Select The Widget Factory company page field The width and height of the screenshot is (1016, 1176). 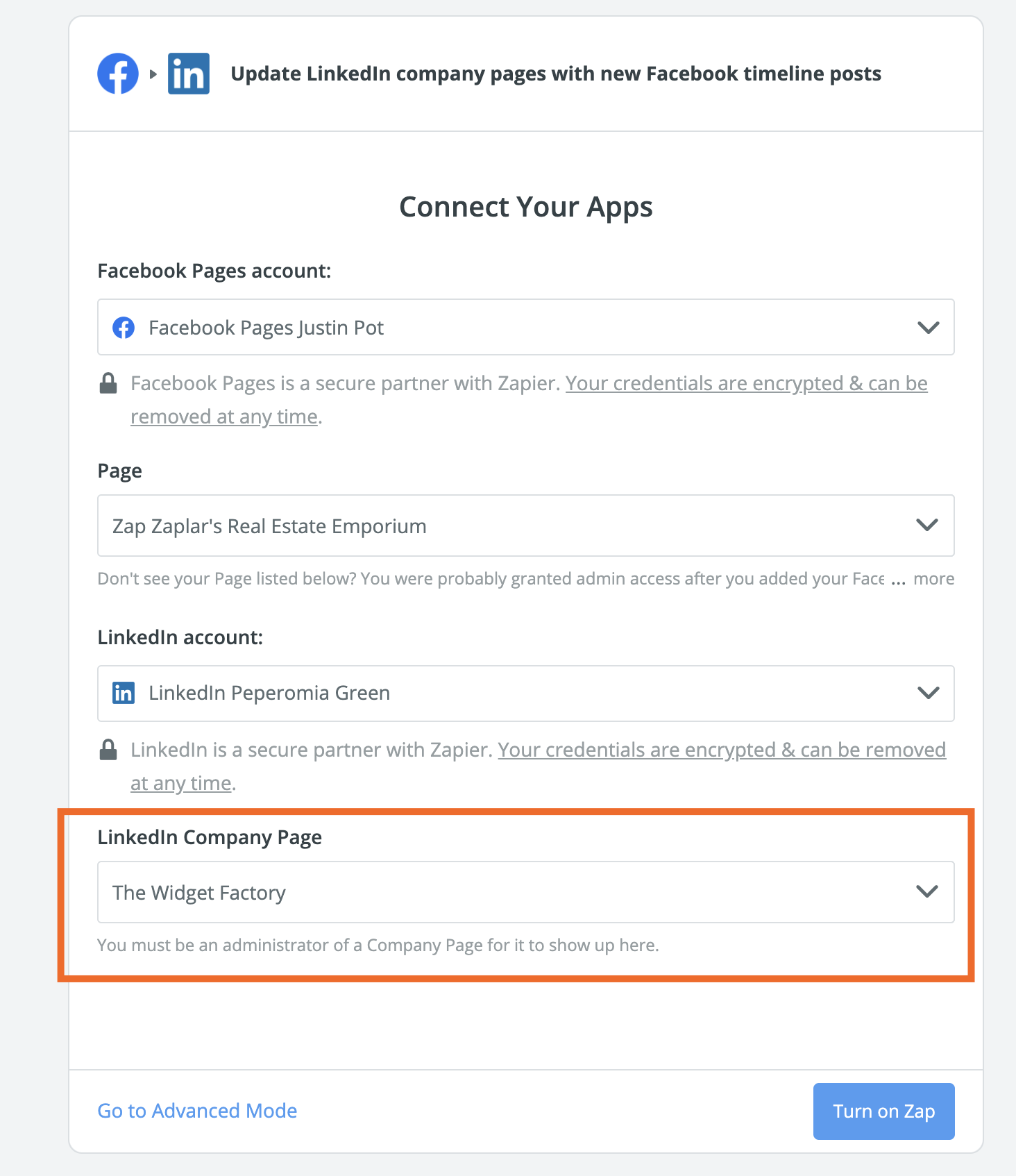526,892
